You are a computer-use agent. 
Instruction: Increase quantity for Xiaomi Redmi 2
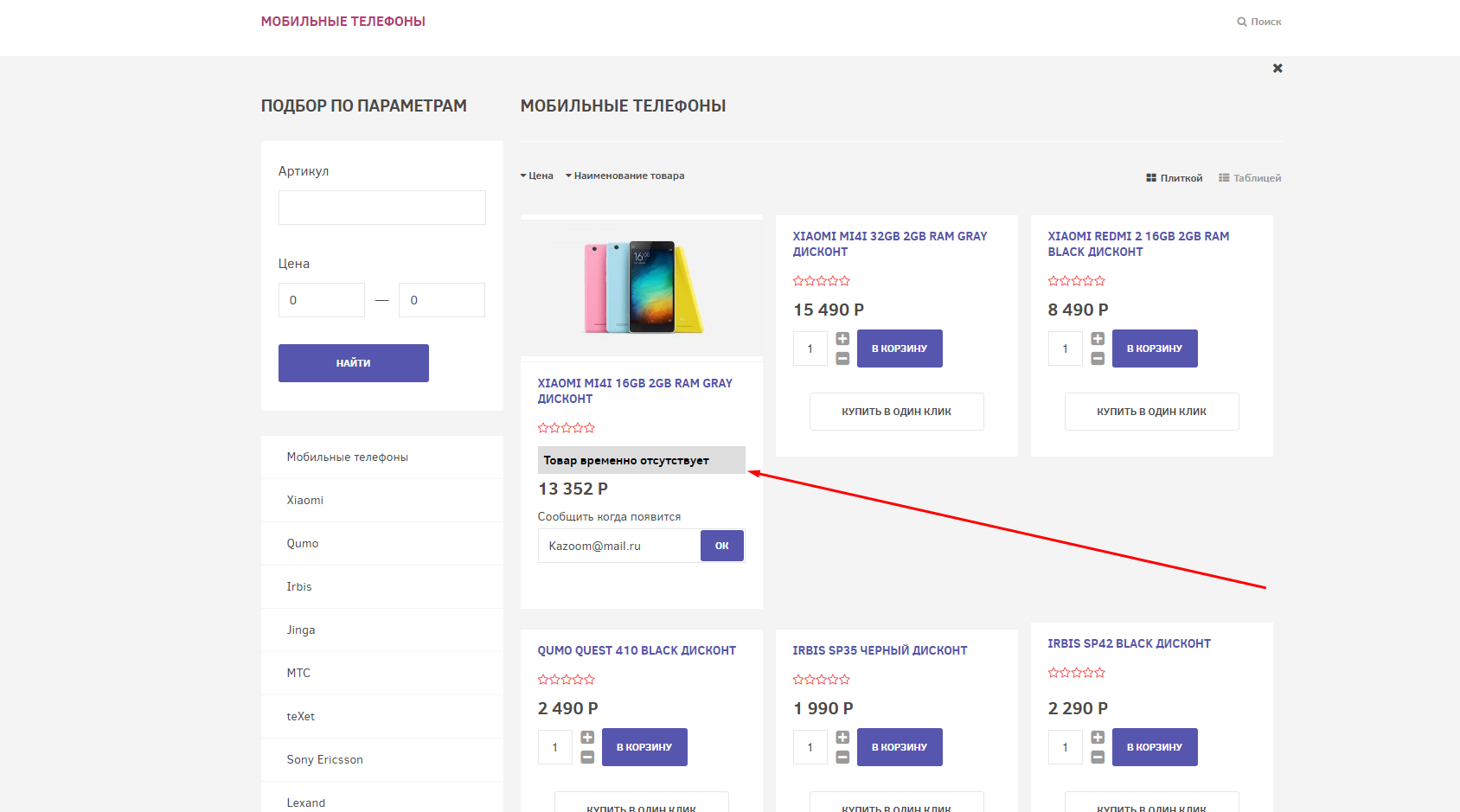(x=1098, y=339)
